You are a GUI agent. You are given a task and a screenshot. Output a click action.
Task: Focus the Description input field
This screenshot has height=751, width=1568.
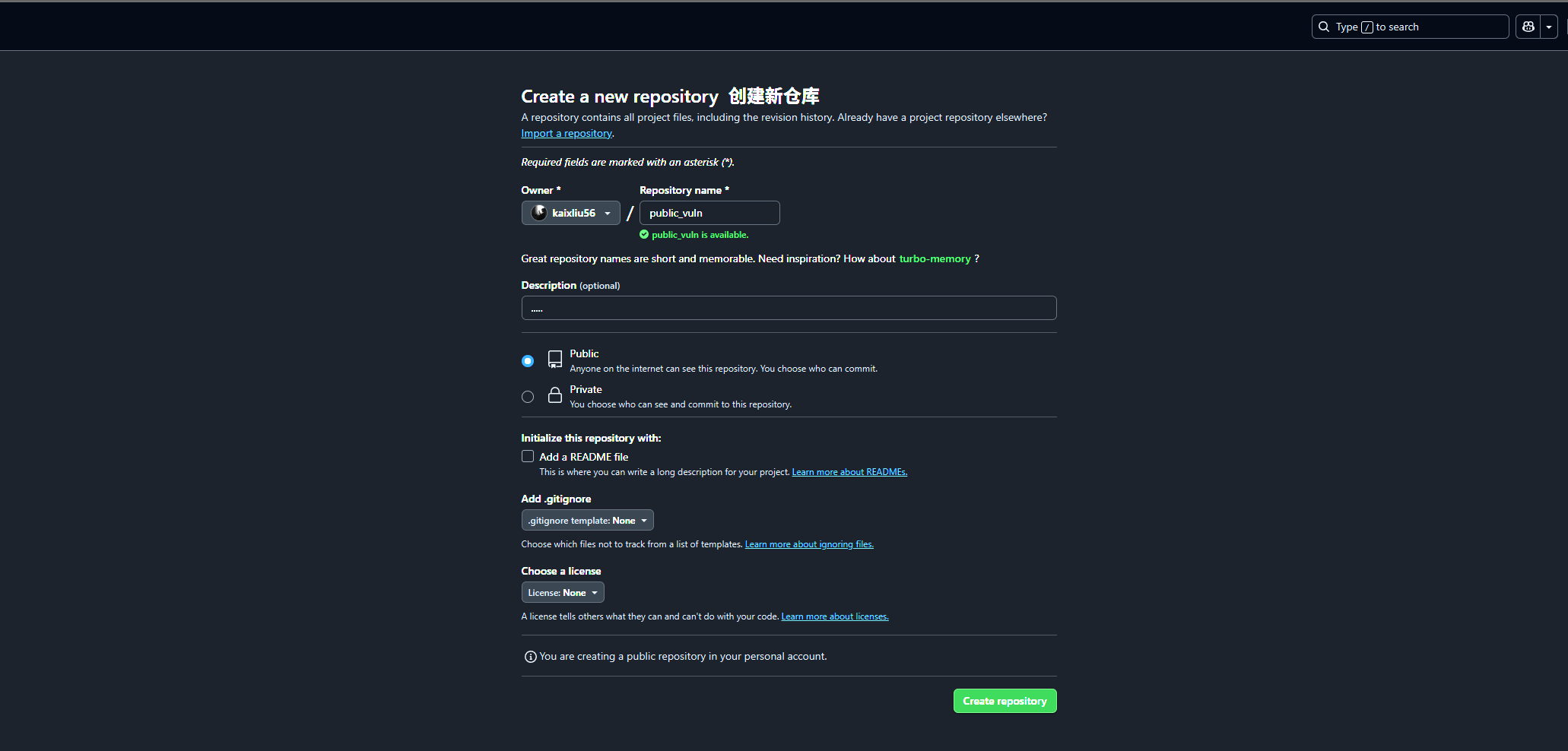pos(789,308)
